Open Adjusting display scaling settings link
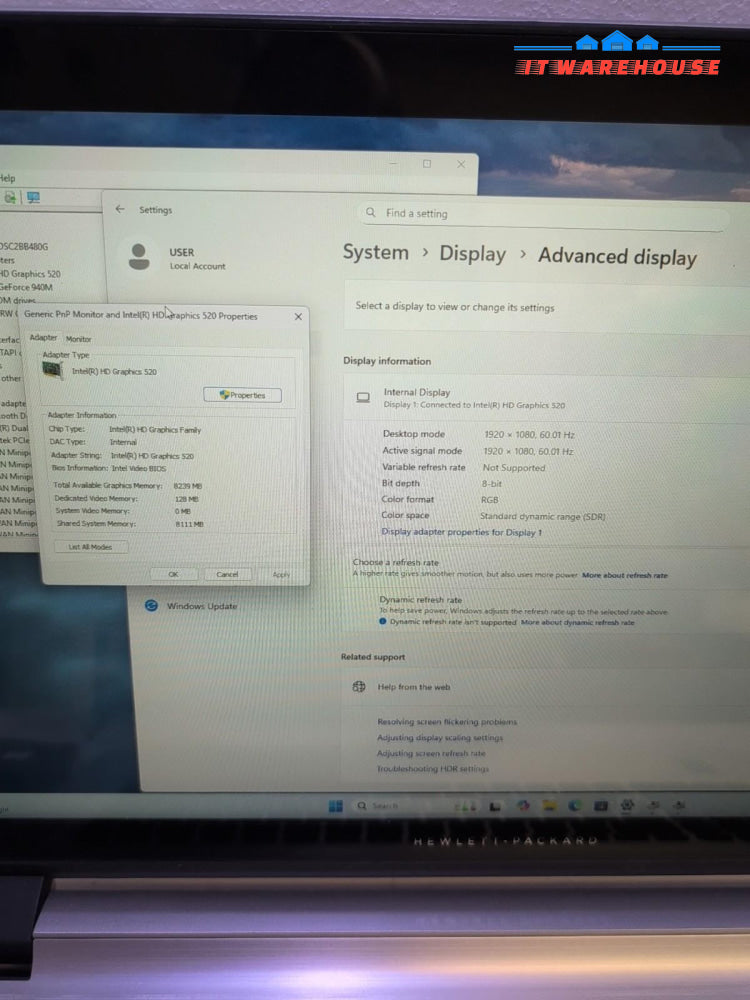Screen dimensions: 750x1000 click(x=440, y=737)
